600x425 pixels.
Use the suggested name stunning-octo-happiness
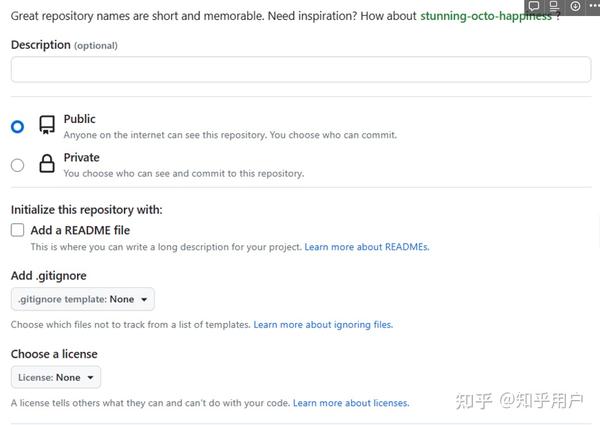tap(486, 16)
